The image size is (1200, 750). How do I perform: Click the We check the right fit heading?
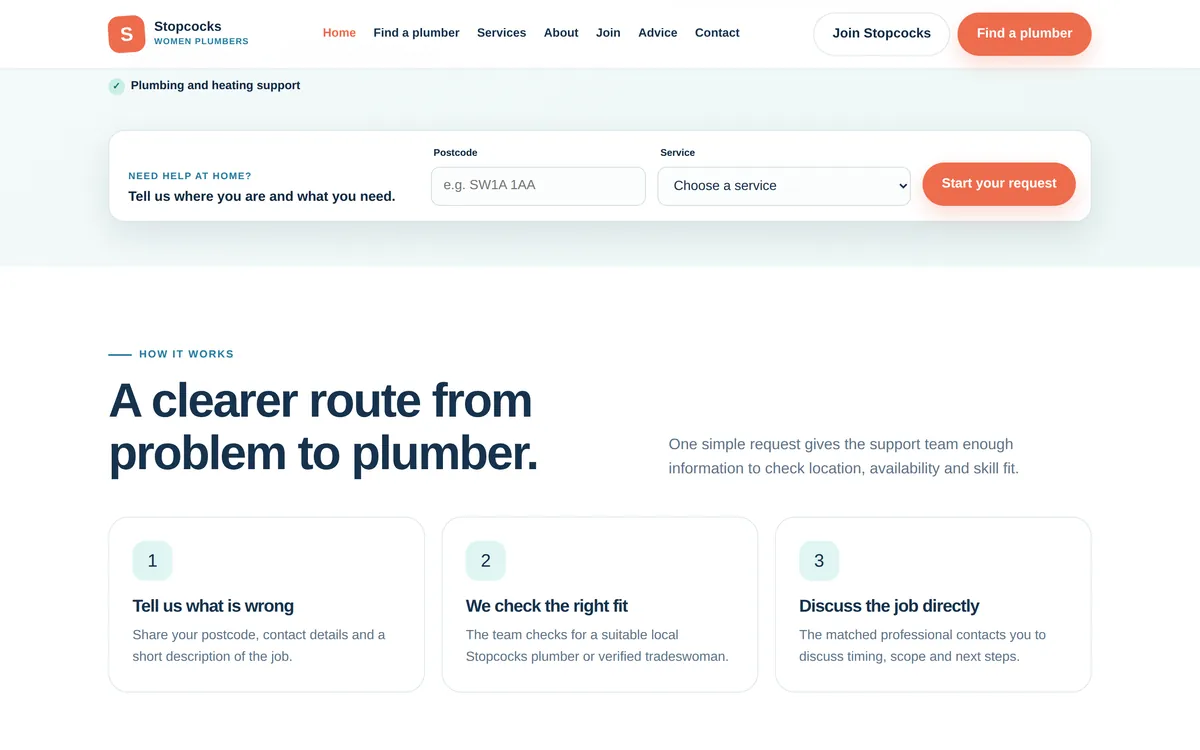pyautogui.click(x=547, y=606)
